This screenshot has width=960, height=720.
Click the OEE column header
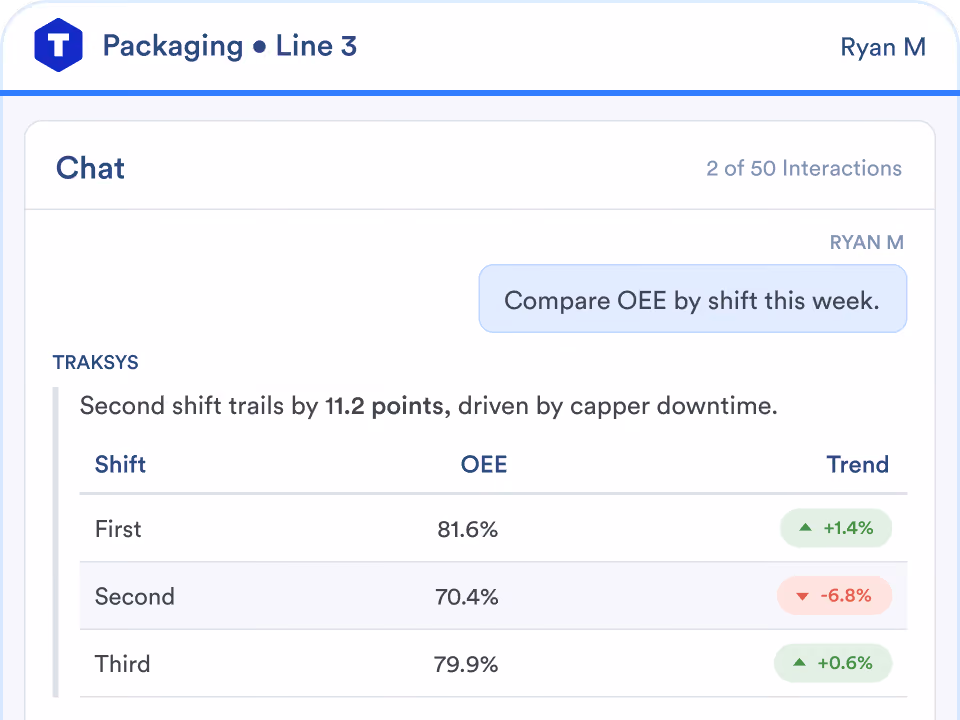click(x=484, y=465)
